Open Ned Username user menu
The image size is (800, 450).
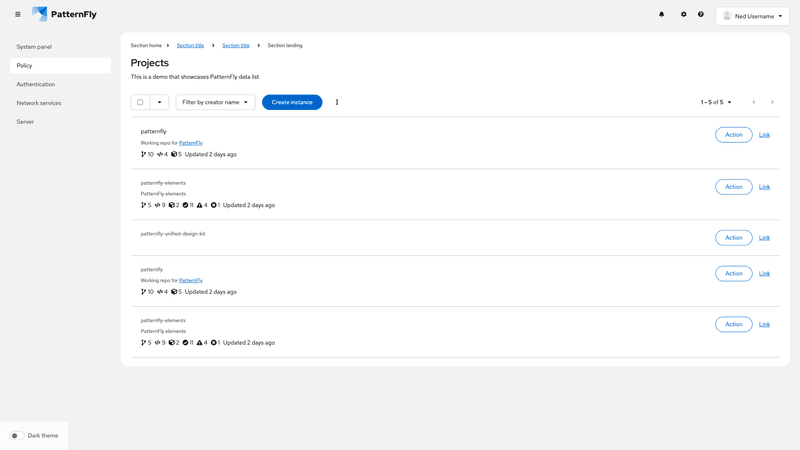[752, 16]
